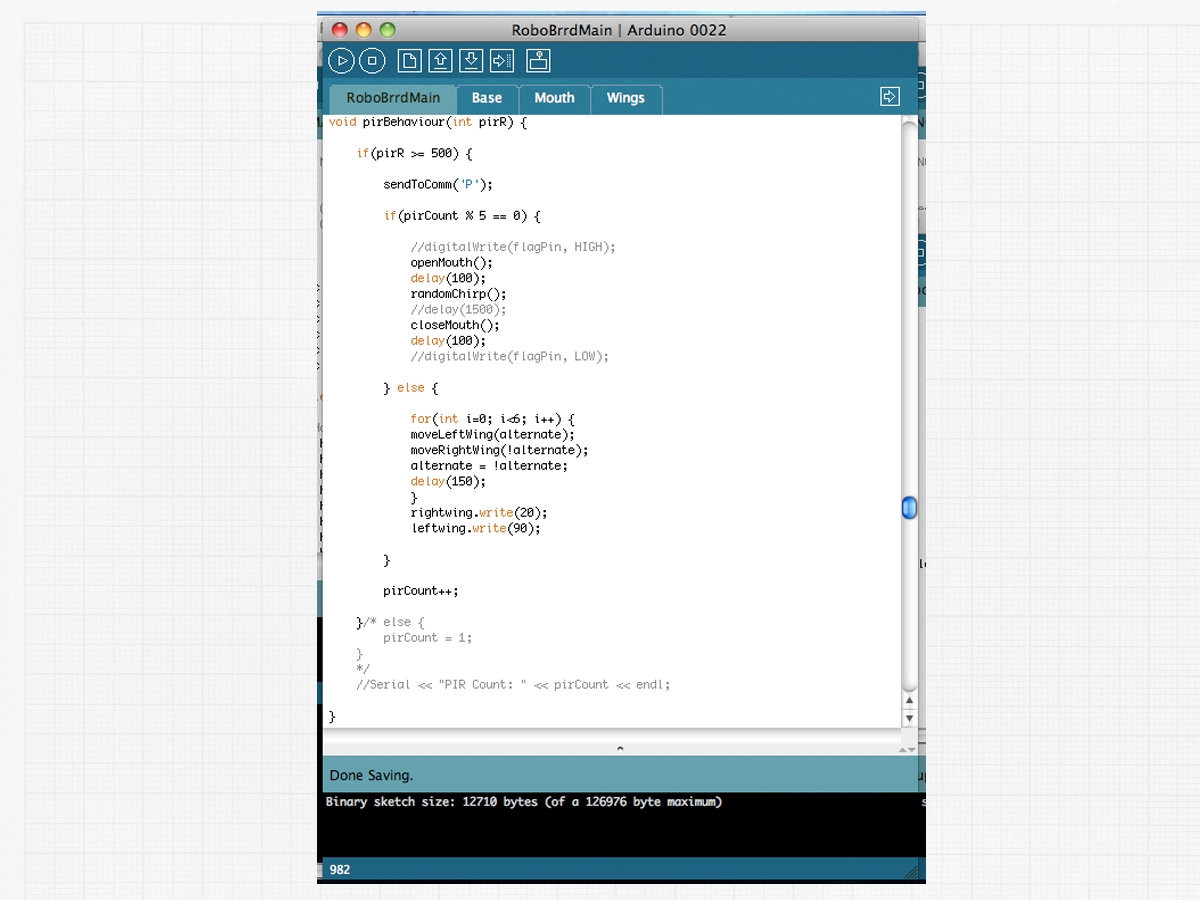Open the Serial Monitor icon

pyautogui.click(x=538, y=61)
